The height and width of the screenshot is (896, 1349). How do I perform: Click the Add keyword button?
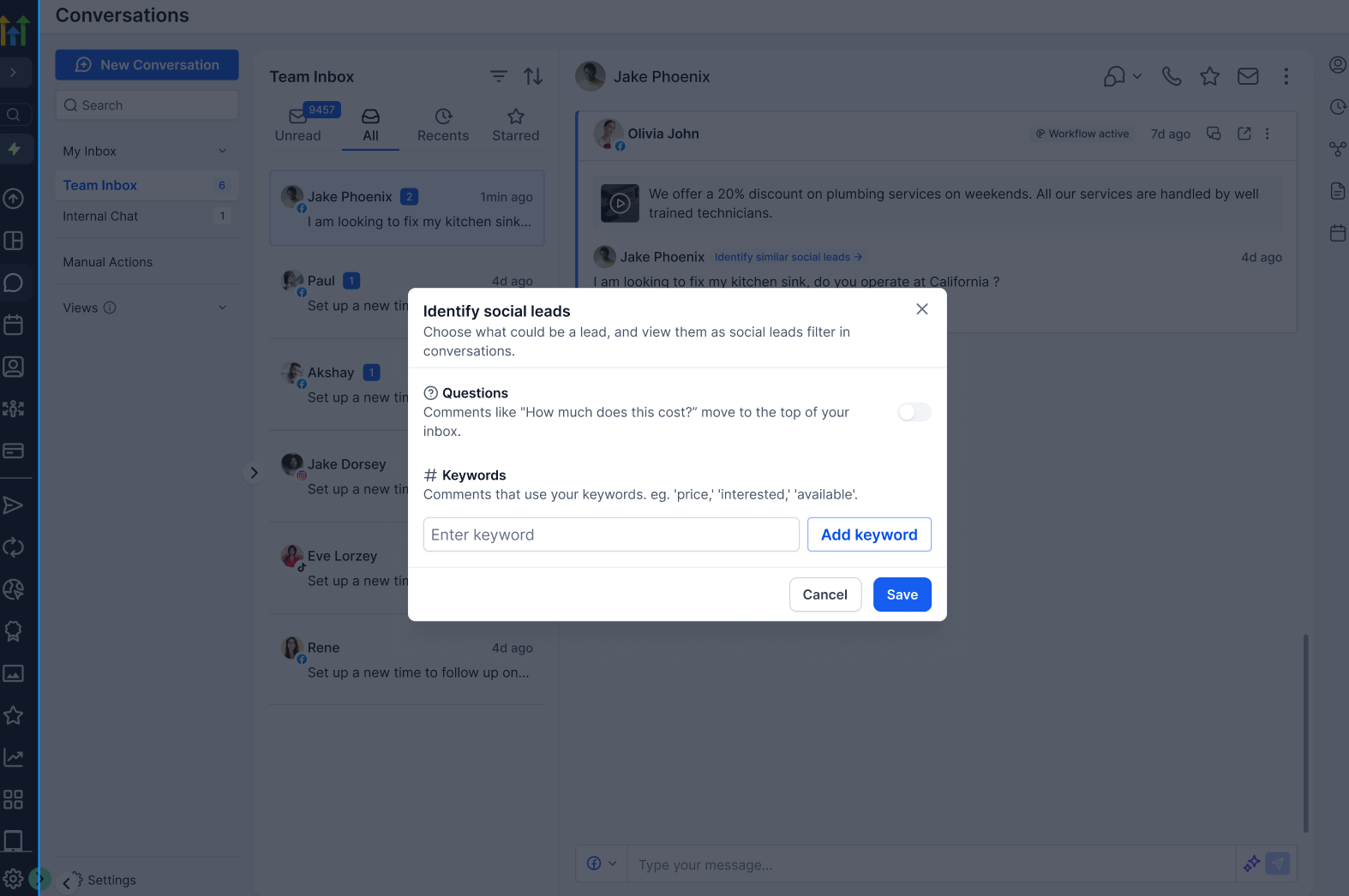pyautogui.click(x=869, y=535)
